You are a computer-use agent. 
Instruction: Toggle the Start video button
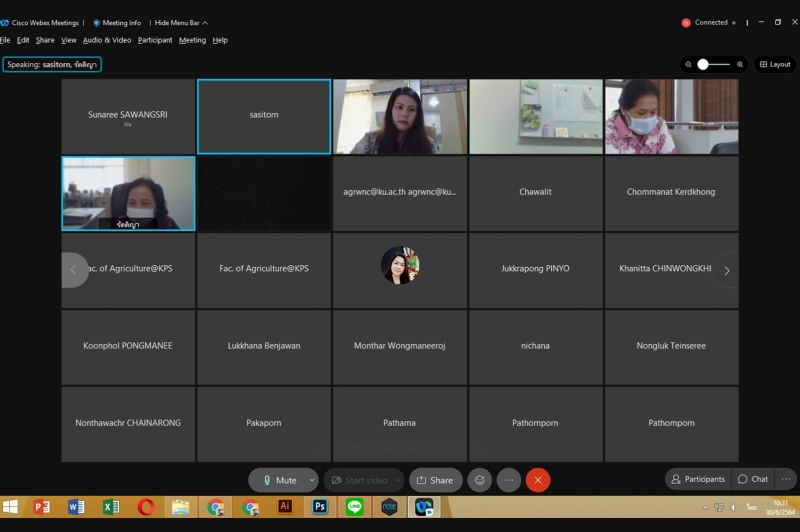[359, 480]
